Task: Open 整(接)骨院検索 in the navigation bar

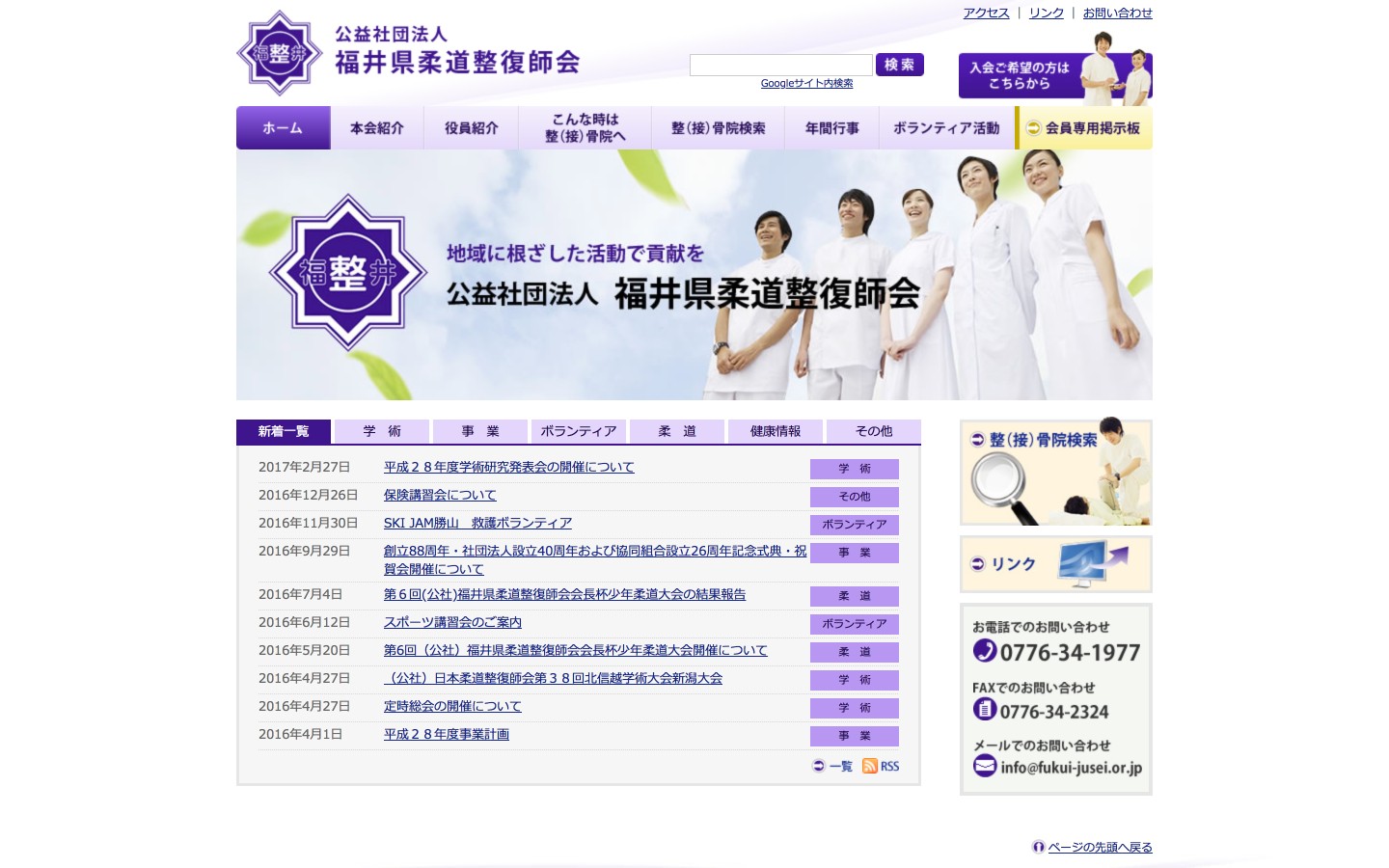Action: (719, 127)
